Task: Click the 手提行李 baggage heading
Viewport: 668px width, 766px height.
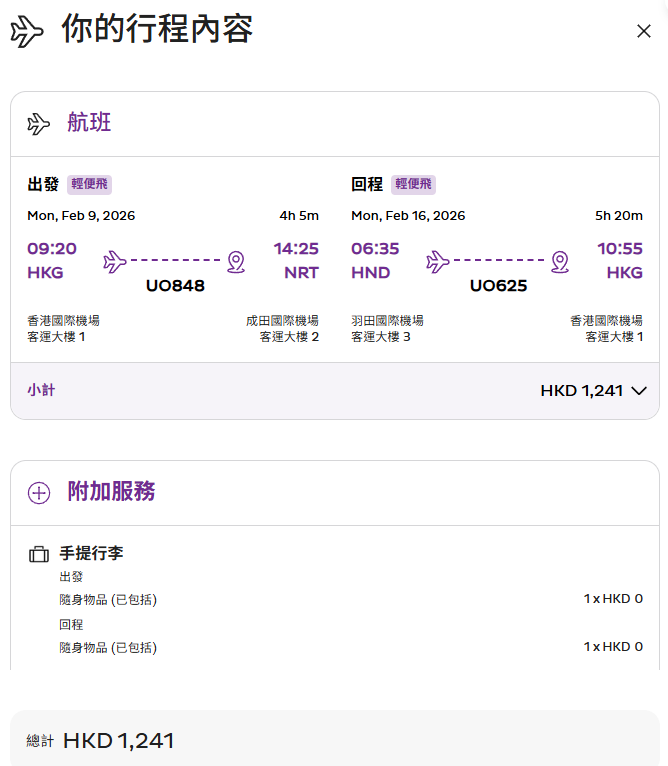Action: point(92,553)
